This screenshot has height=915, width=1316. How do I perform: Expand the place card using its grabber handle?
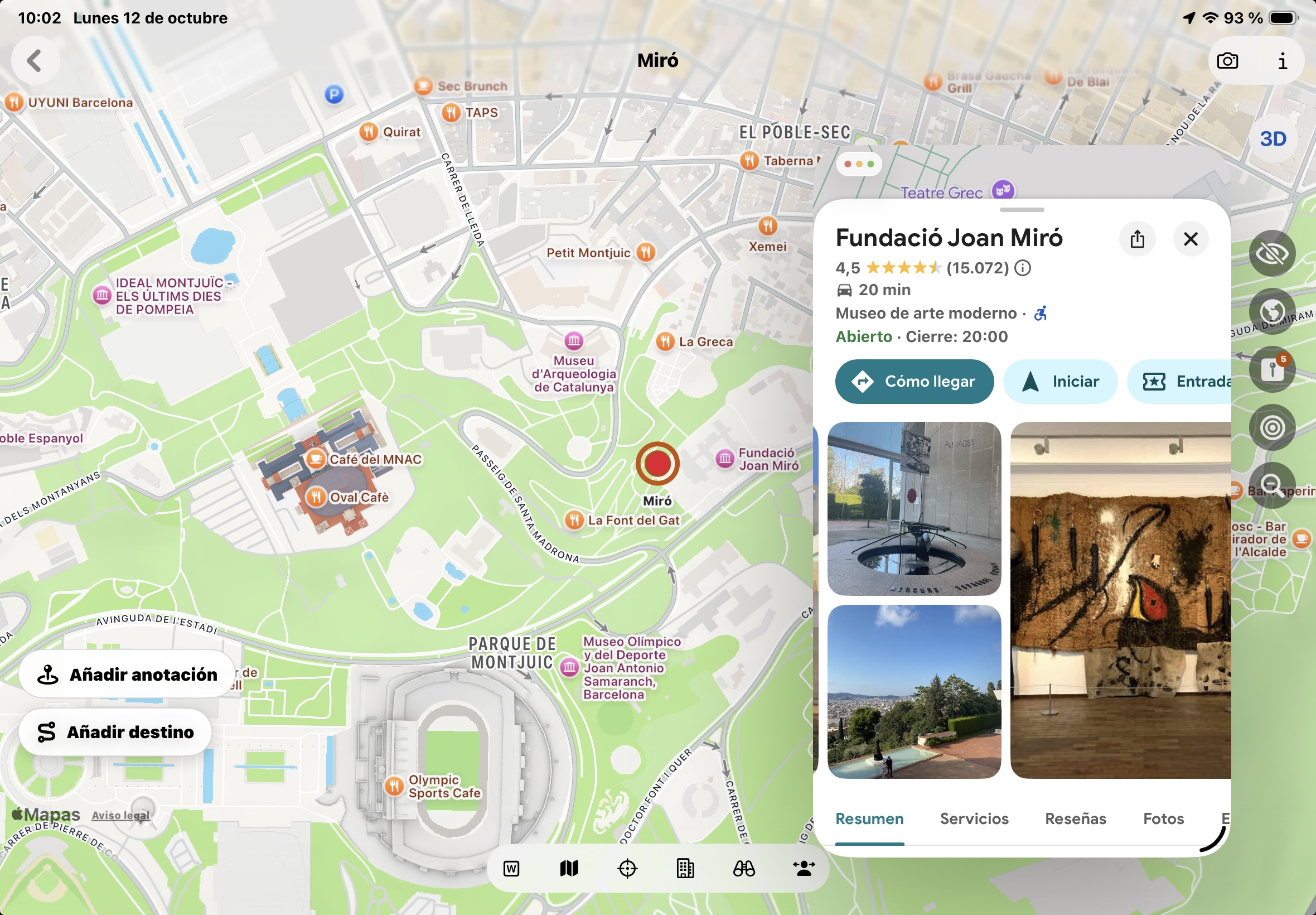1022,210
